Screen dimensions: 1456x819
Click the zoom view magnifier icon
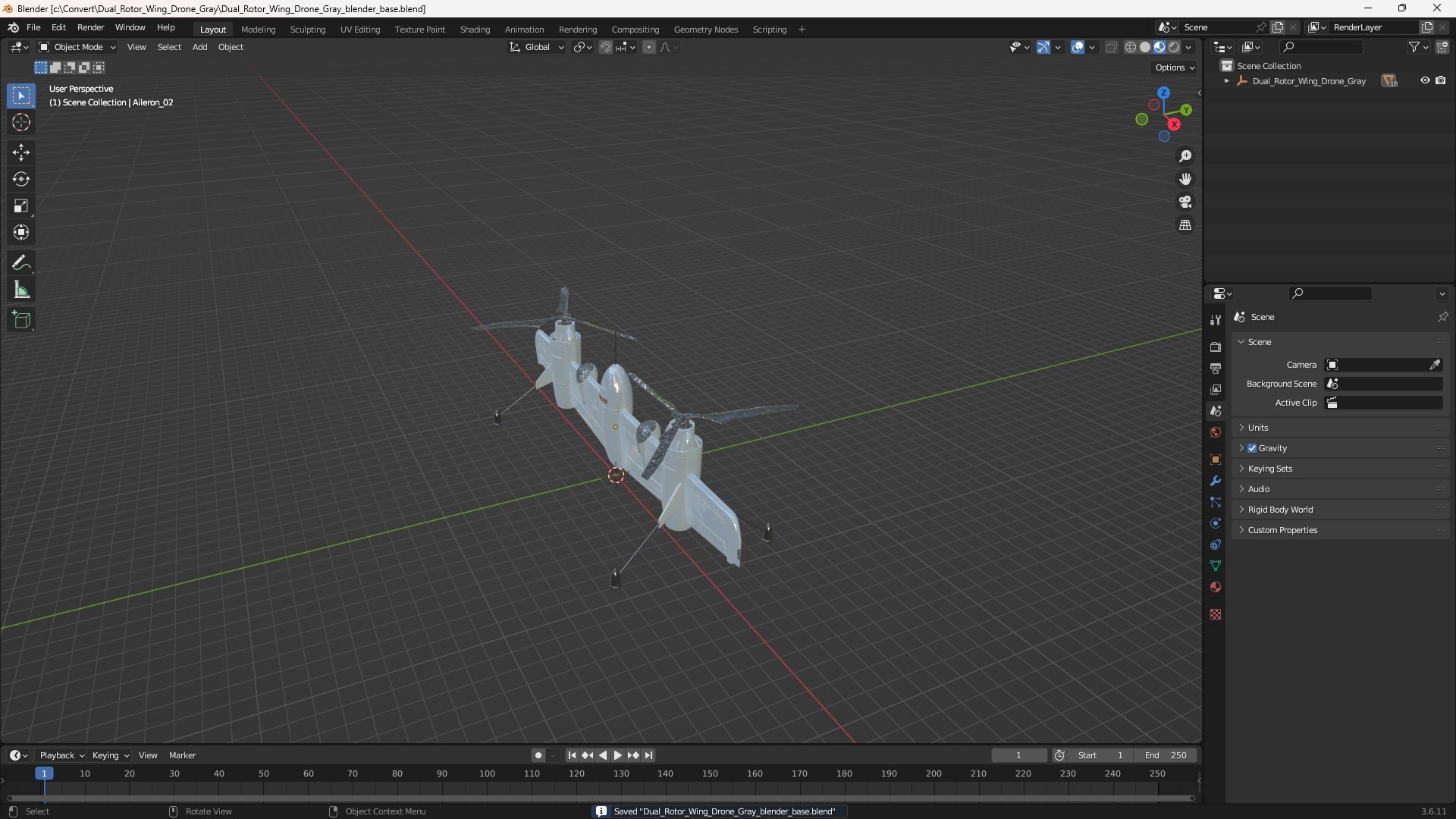point(1185,156)
